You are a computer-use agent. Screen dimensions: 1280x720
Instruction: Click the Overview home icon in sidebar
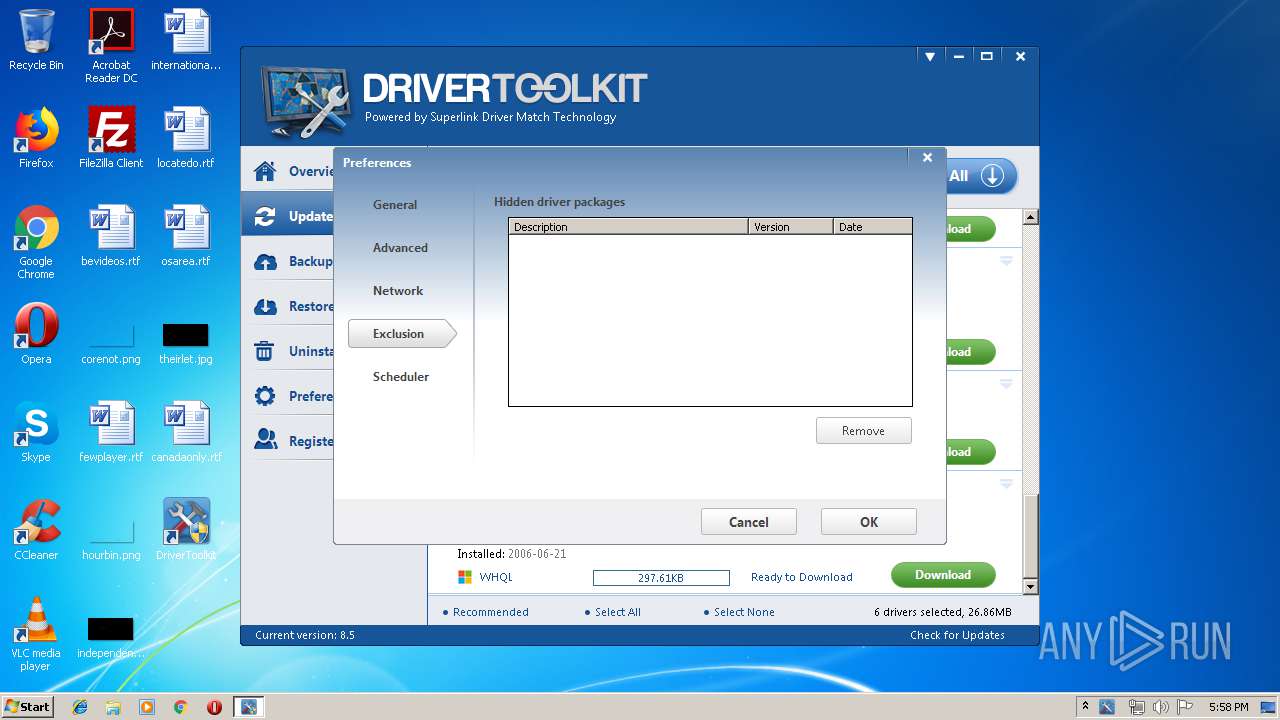tap(265, 171)
